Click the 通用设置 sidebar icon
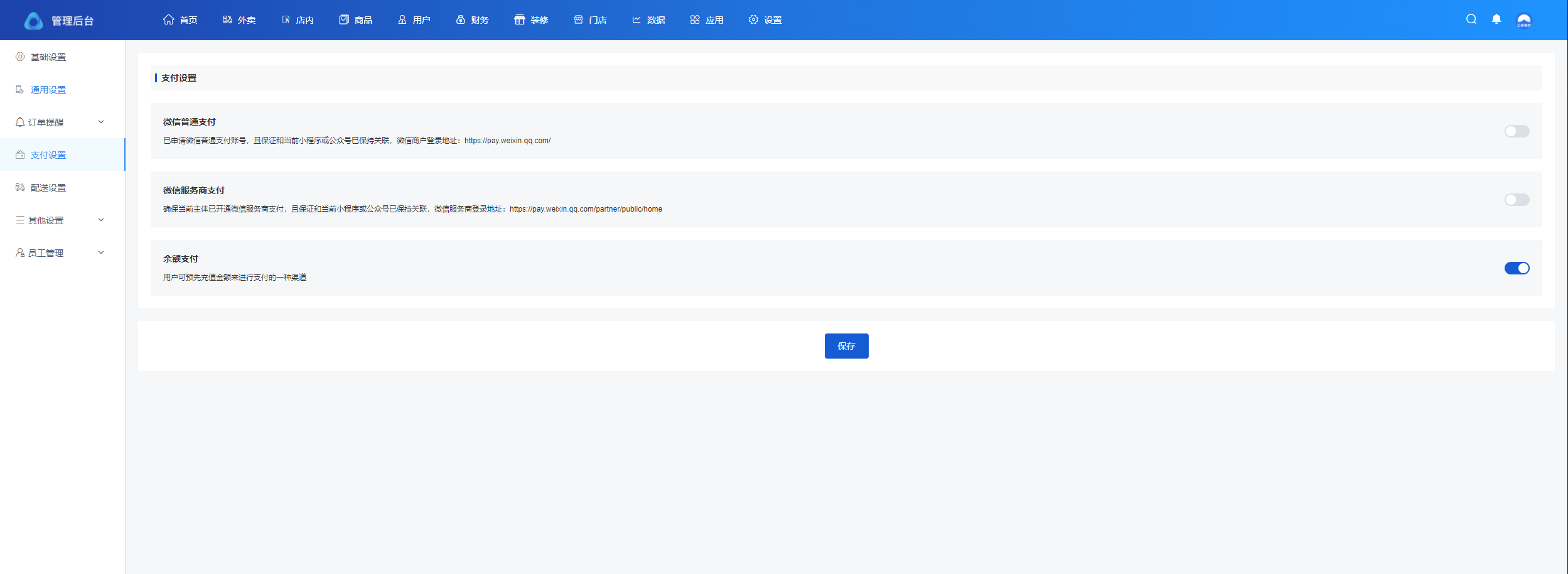1568x574 pixels. click(x=20, y=90)
